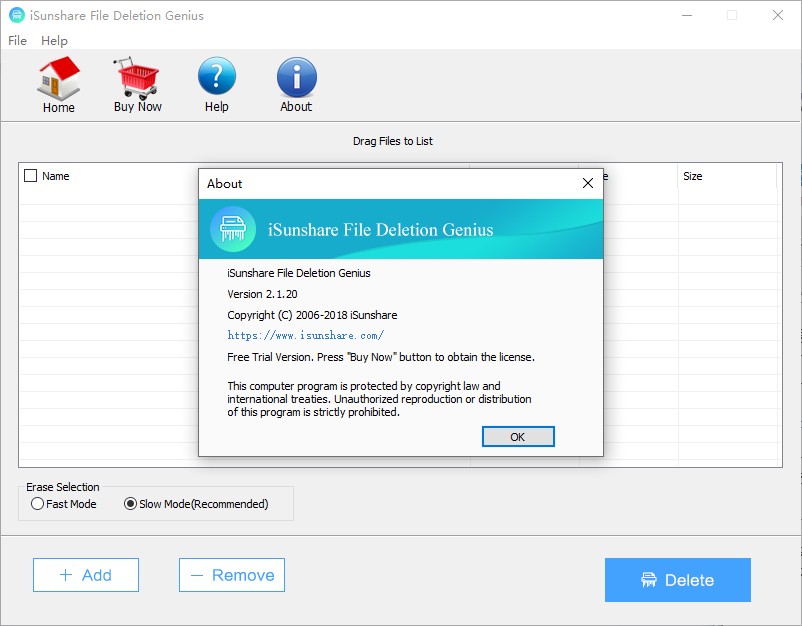Screen dimensions: 802x626
Task: Close the About dialog with X
Action: coord(588,183)
